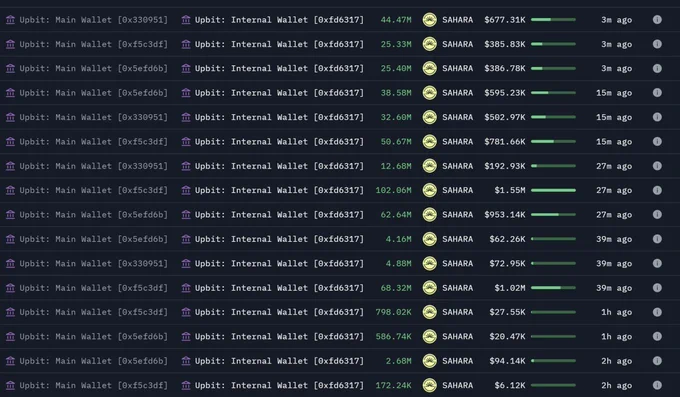Image resolution: width=680 pixels, height=397 pixels.
Task: Click "2h ago" on the 2.68M row
Action: 616,361
